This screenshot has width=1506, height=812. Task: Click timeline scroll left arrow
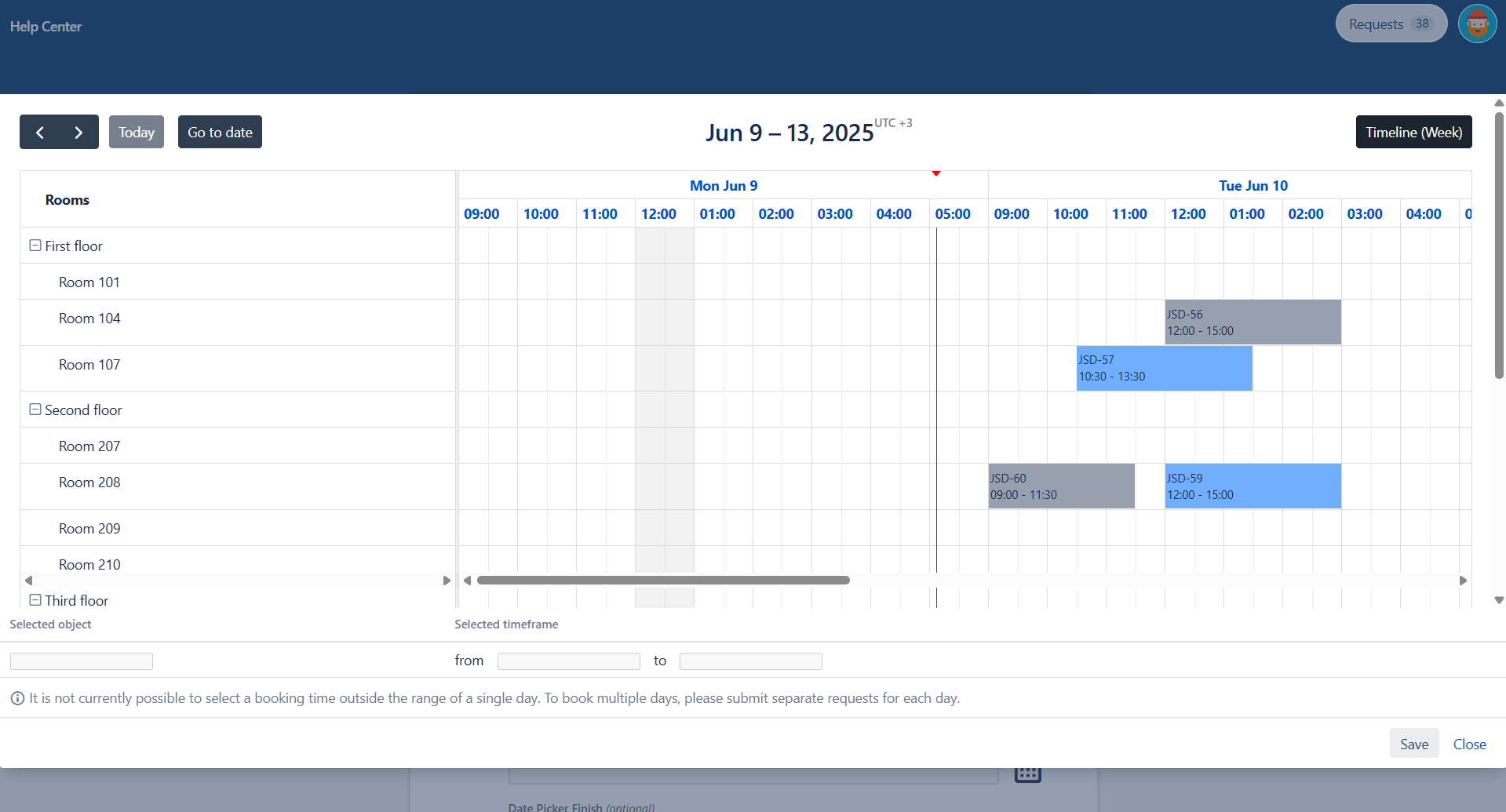(467, 581)
